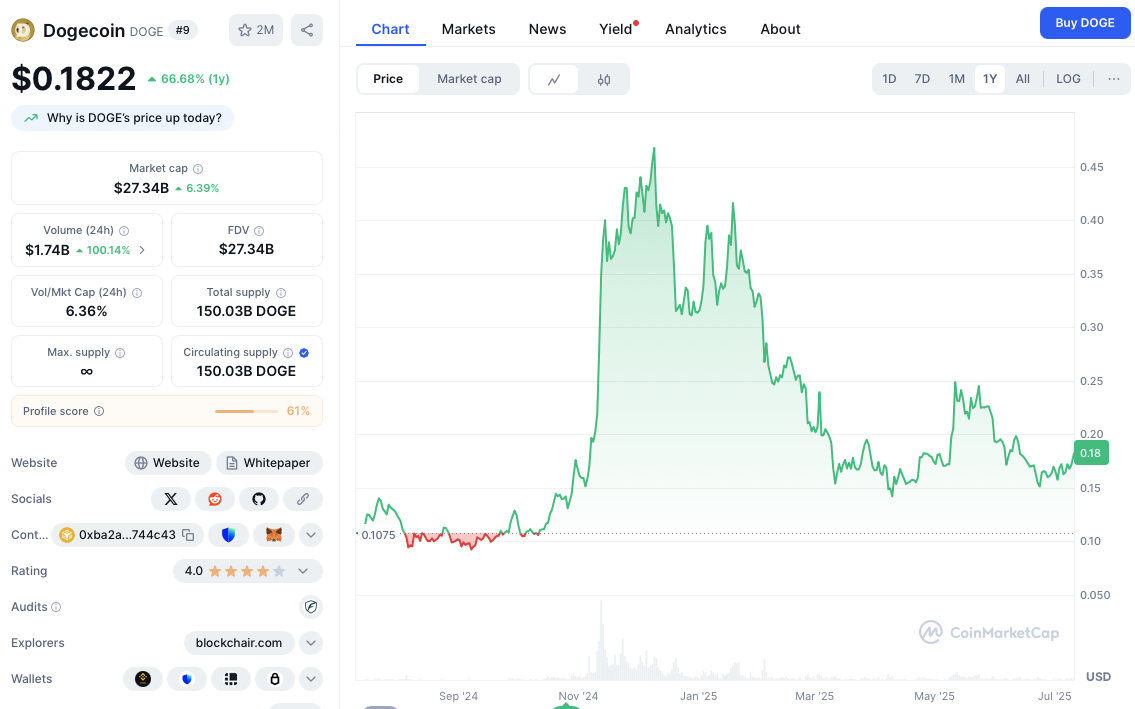
Task: Show FDV info icon
Action: tap(259, 231)
